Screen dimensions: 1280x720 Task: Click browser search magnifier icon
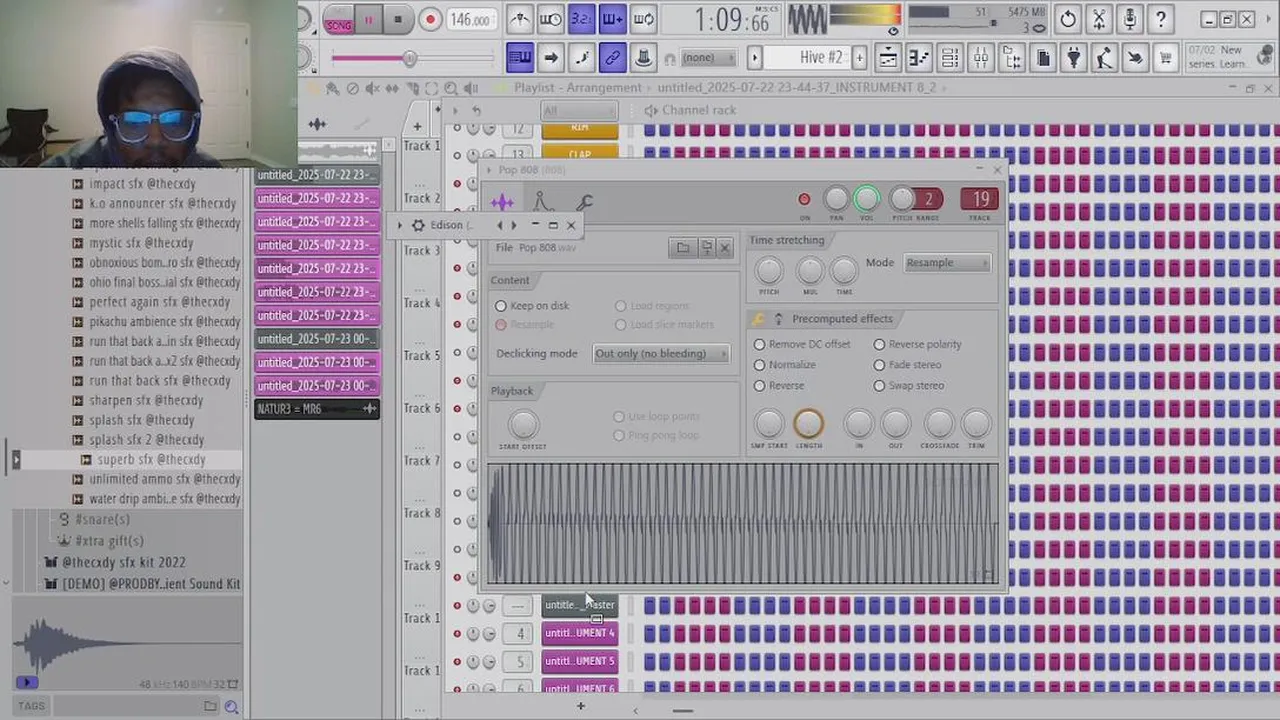point(231,707)
